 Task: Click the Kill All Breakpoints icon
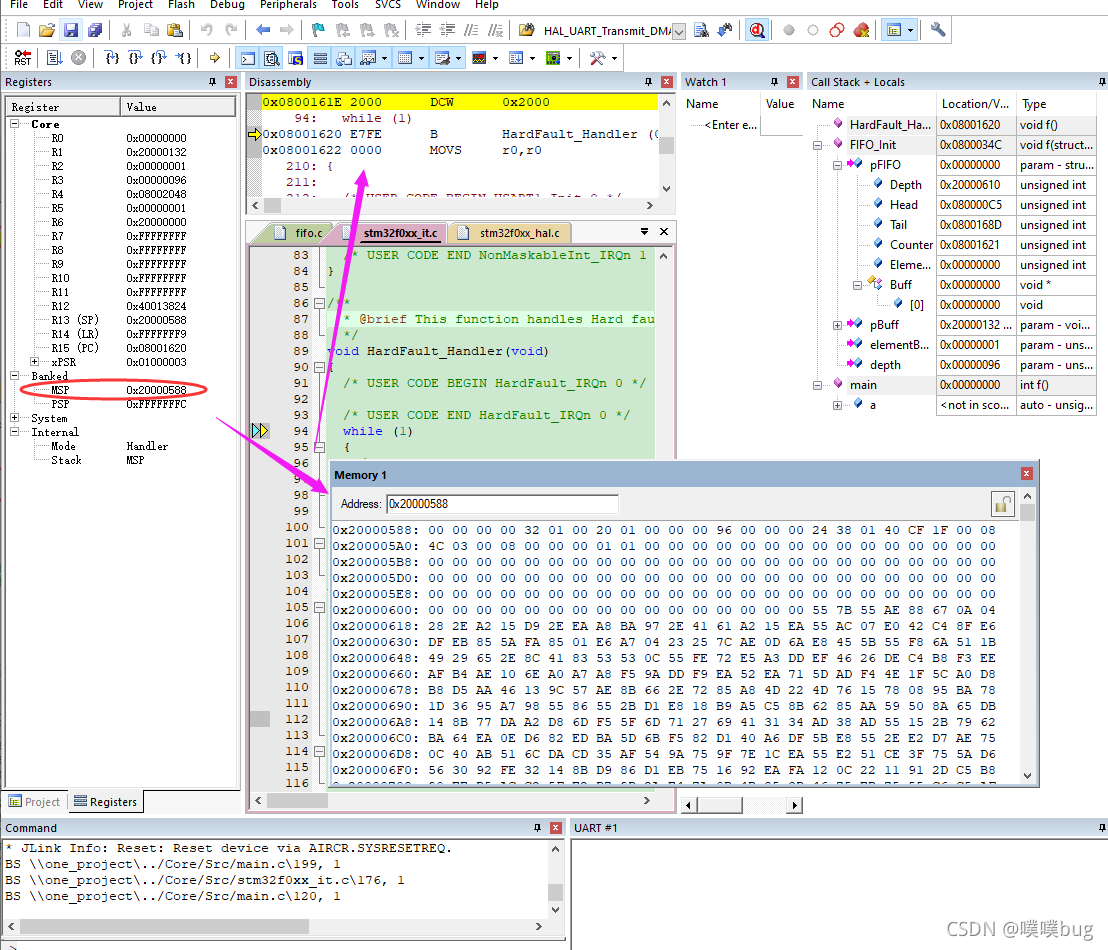861,30
